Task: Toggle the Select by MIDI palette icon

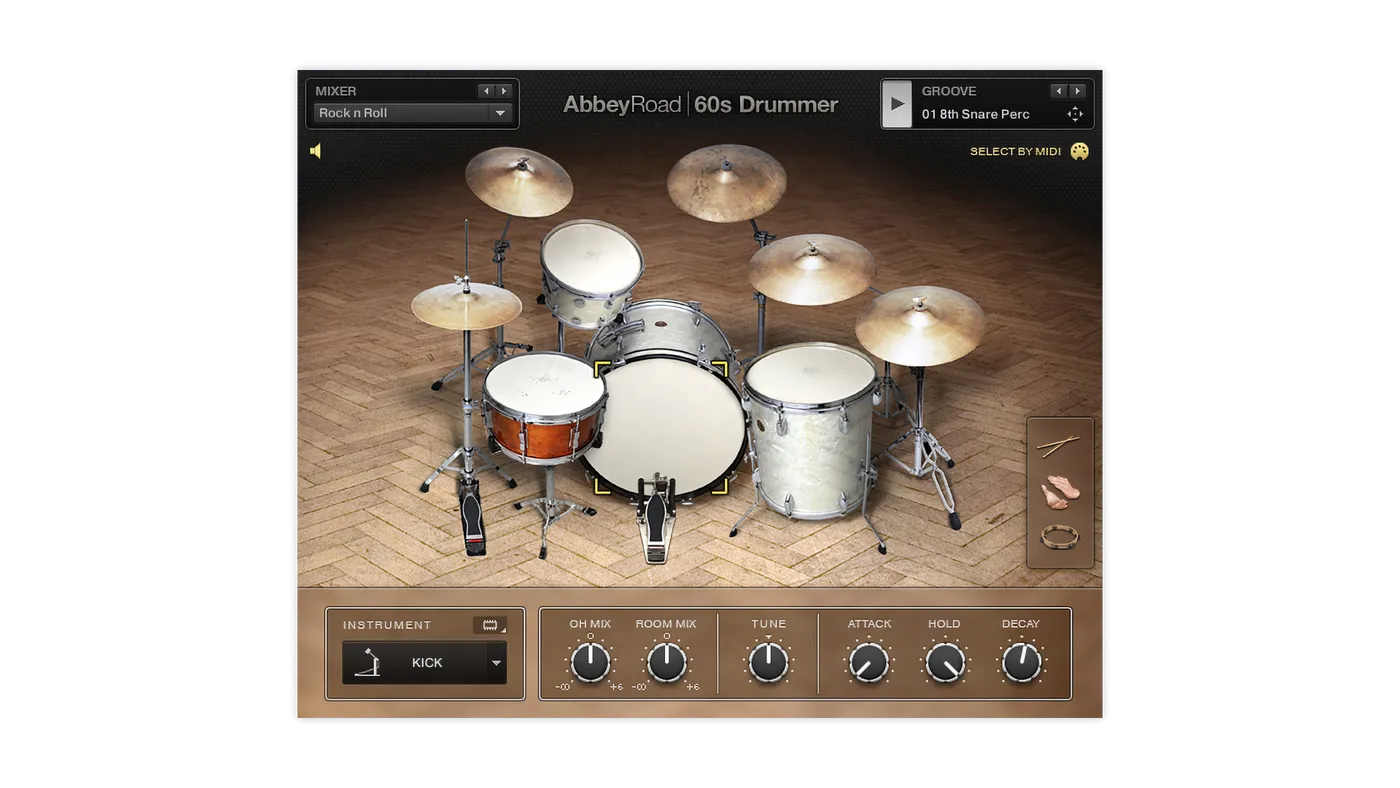Action: coord(1079,151)
